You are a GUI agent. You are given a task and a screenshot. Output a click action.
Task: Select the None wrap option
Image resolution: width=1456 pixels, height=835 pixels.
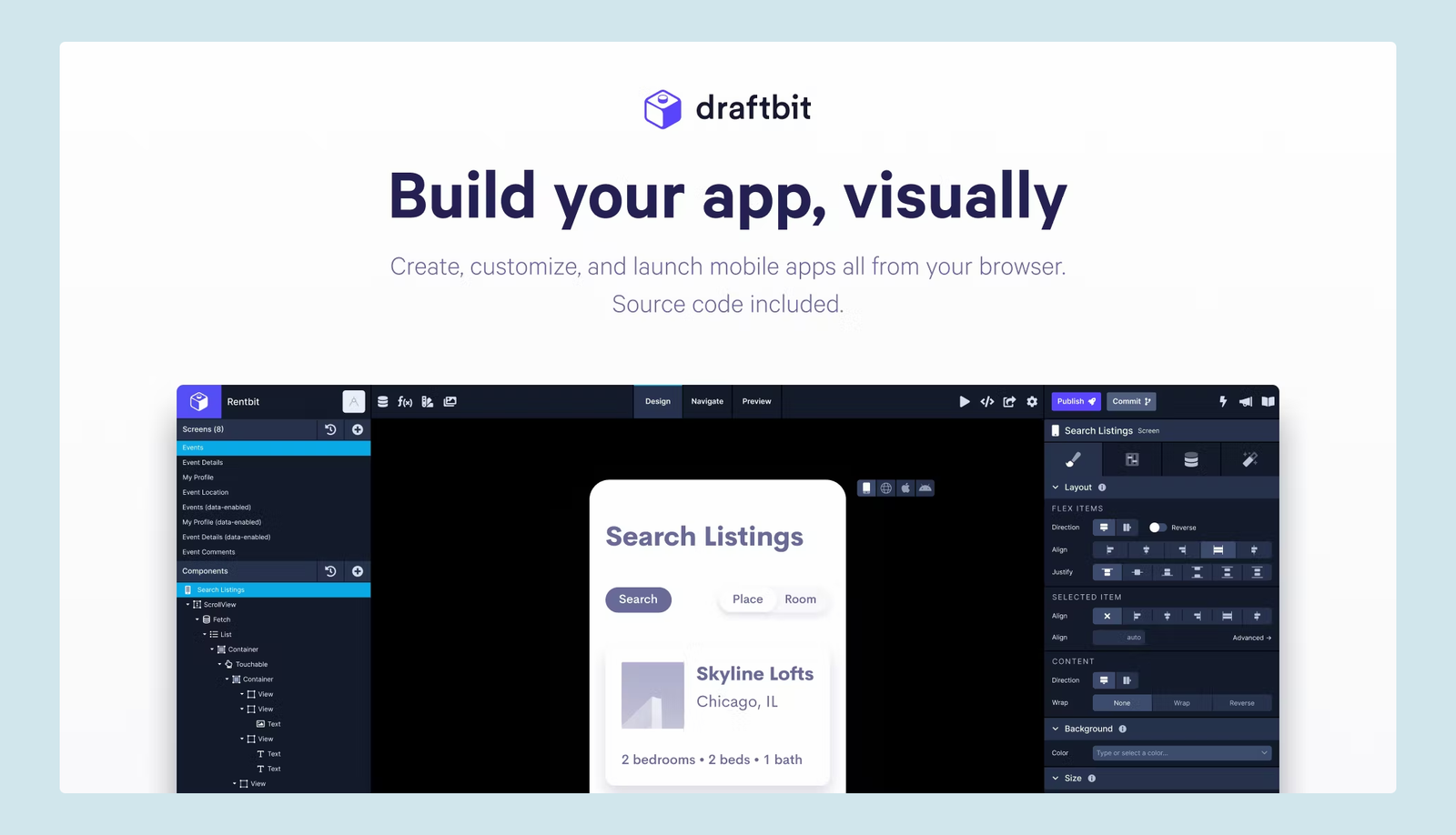coord(1122,703)
